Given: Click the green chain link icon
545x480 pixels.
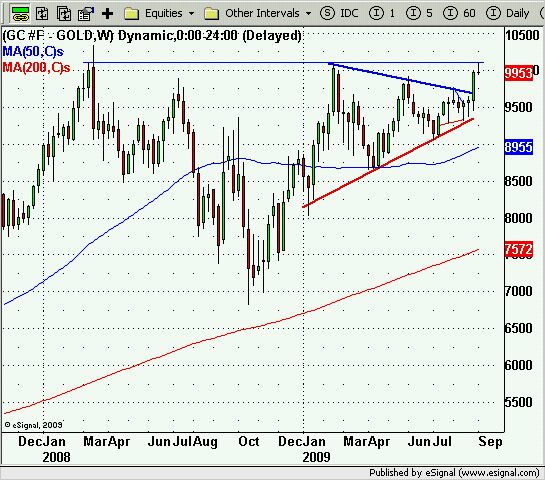Looking at the screenshot, I should point(21,14).
